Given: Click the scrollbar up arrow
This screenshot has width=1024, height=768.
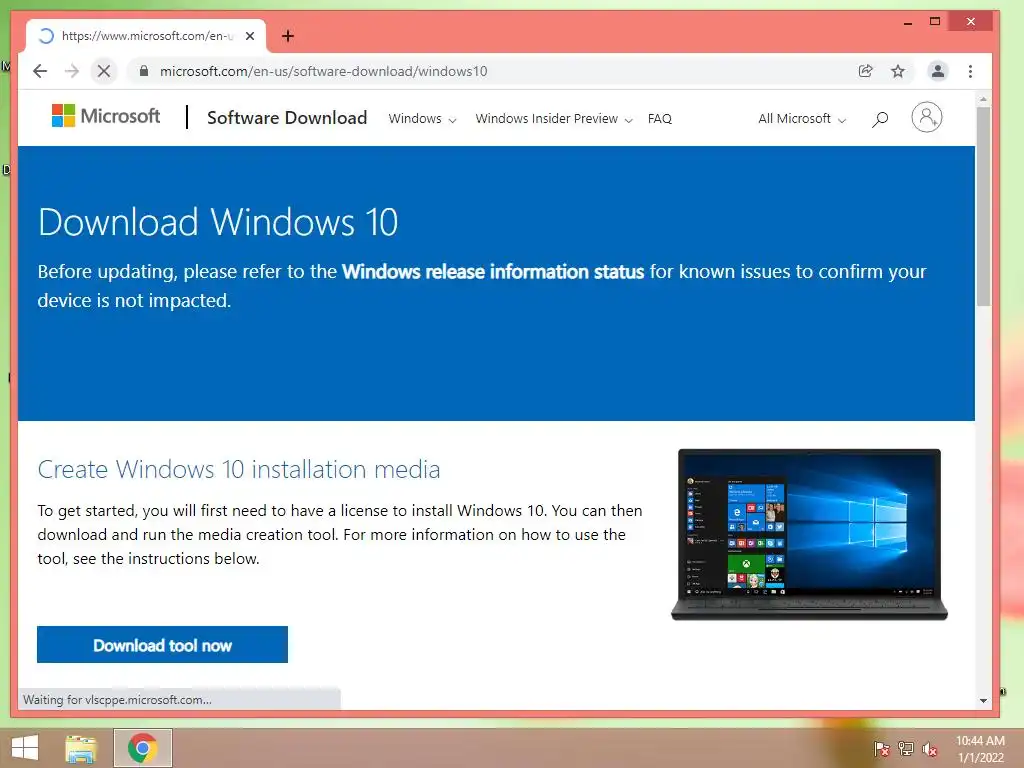Looking at the screenshot, I should [983, 99].
